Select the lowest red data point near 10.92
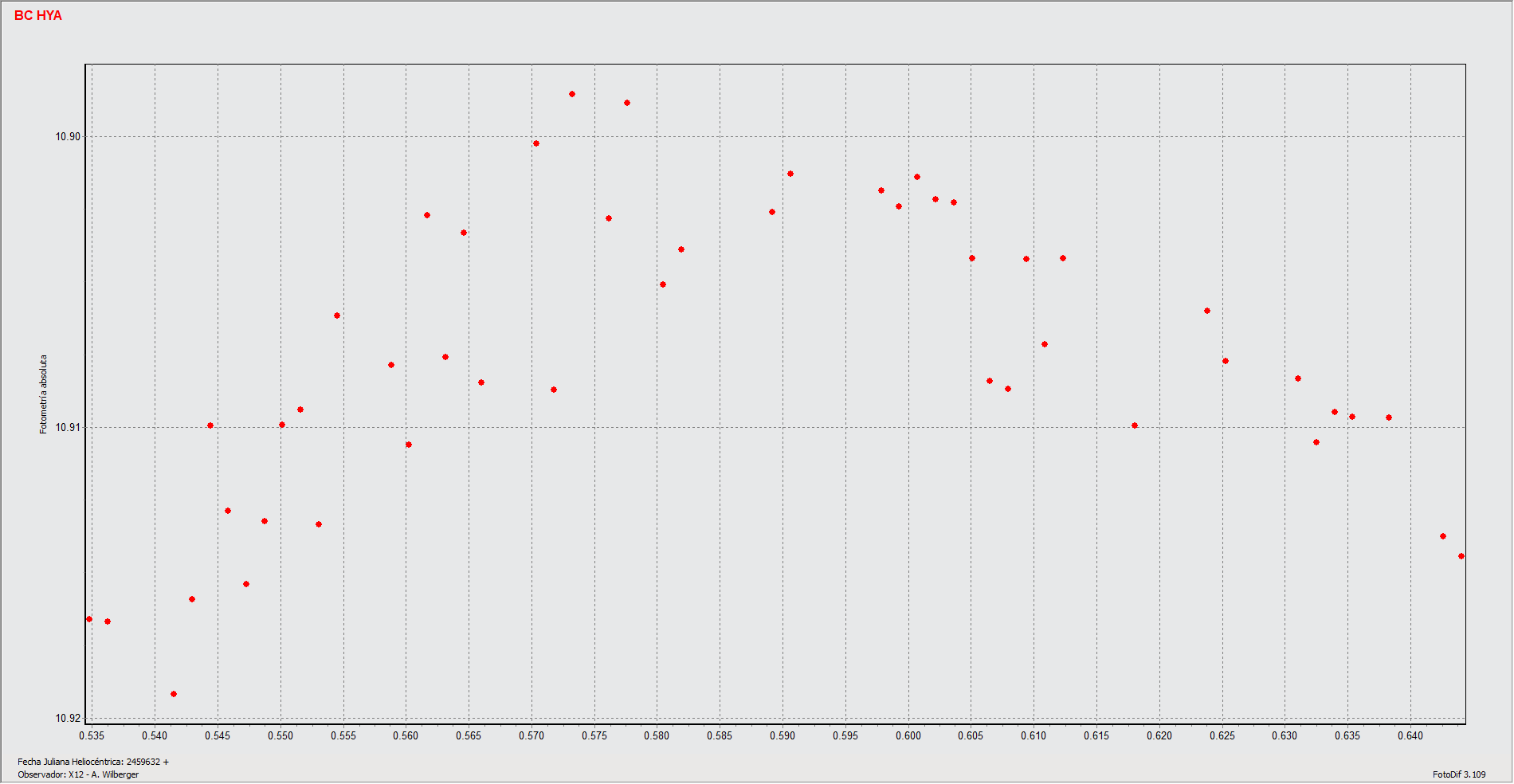 tap(174, 695)
